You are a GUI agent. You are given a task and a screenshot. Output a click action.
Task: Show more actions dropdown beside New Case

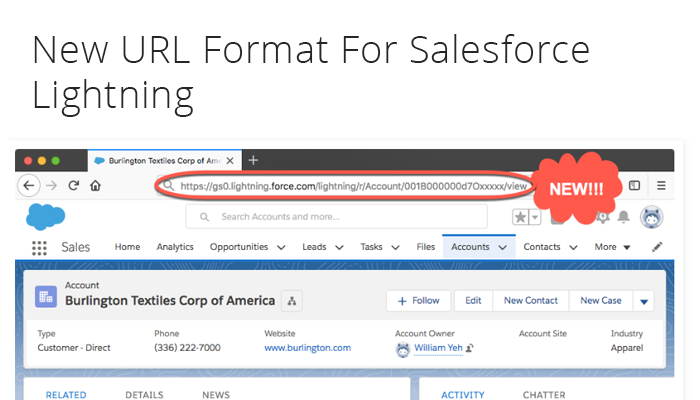644,301
